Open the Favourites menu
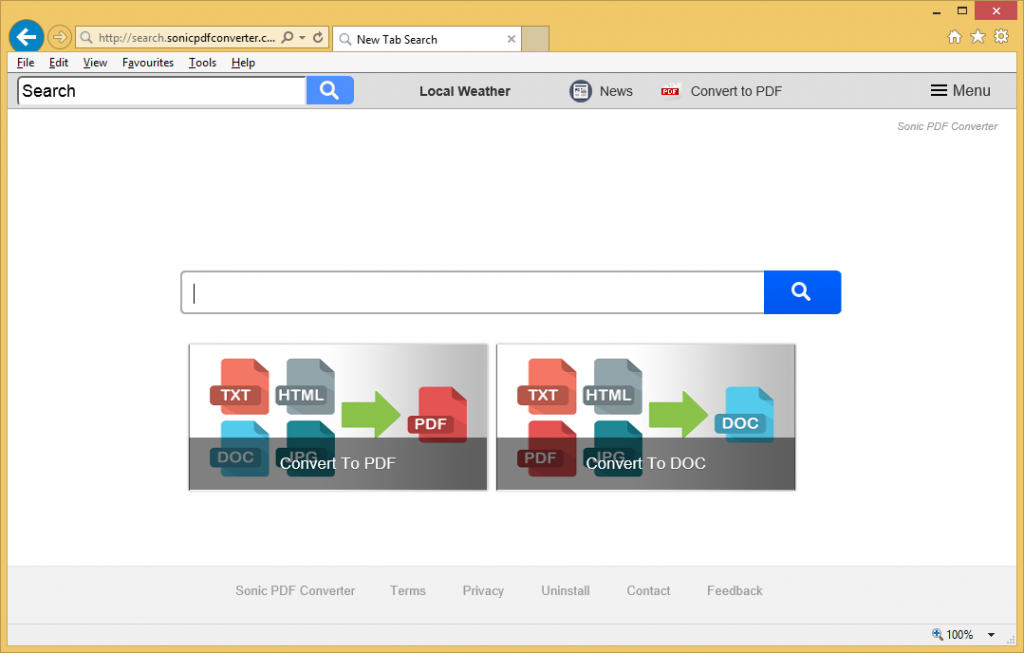 (x=148, y=63)
